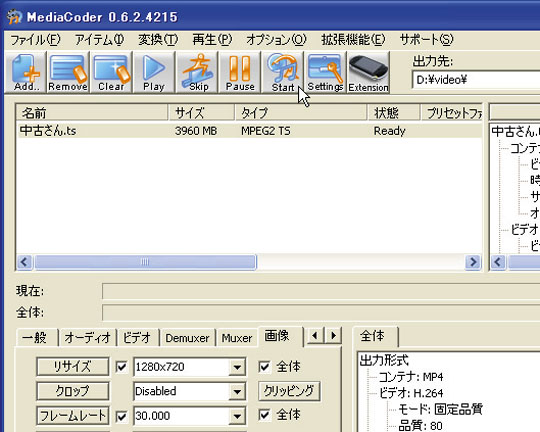Select ビデオ: H.264 tree entry
This screenshot has height=432, width=540.
[411, 393]
